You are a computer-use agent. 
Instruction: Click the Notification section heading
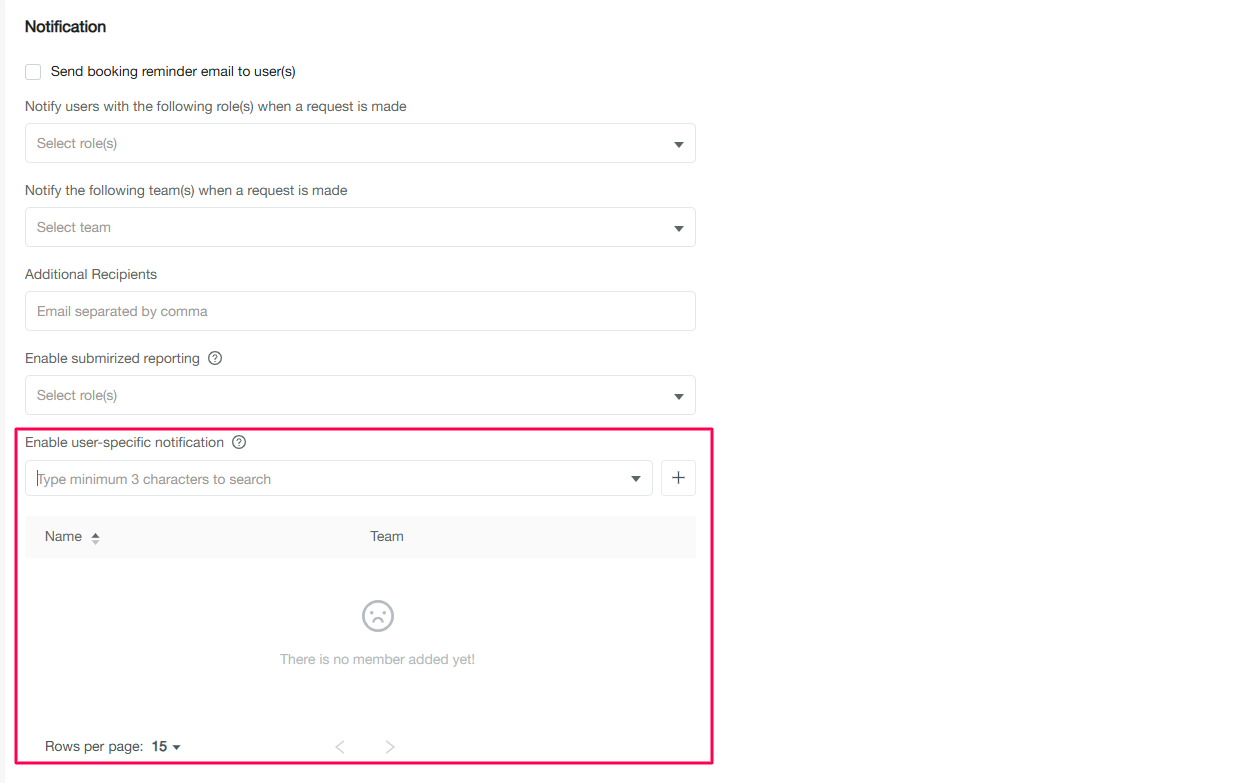[65, 27]
